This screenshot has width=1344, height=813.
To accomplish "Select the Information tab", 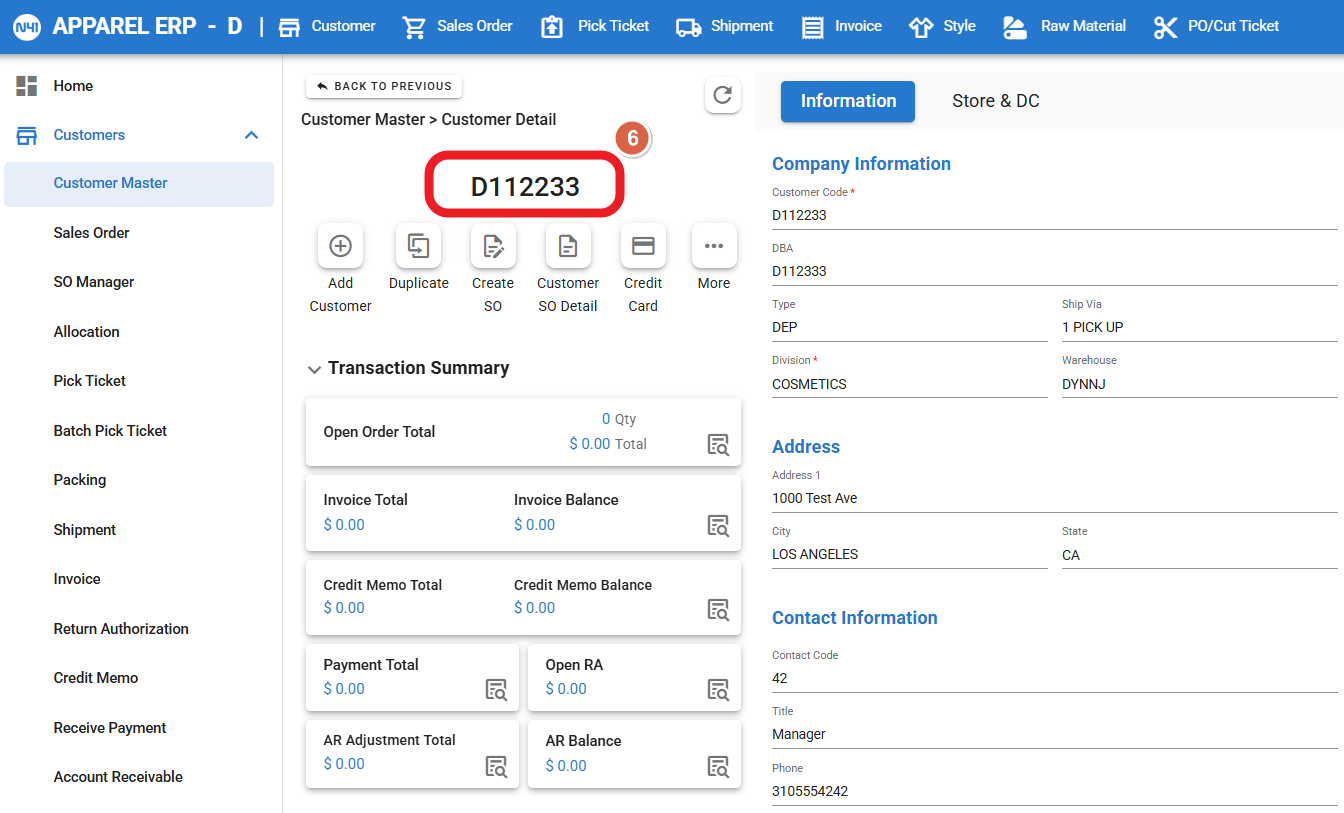I will pos(848,101).
